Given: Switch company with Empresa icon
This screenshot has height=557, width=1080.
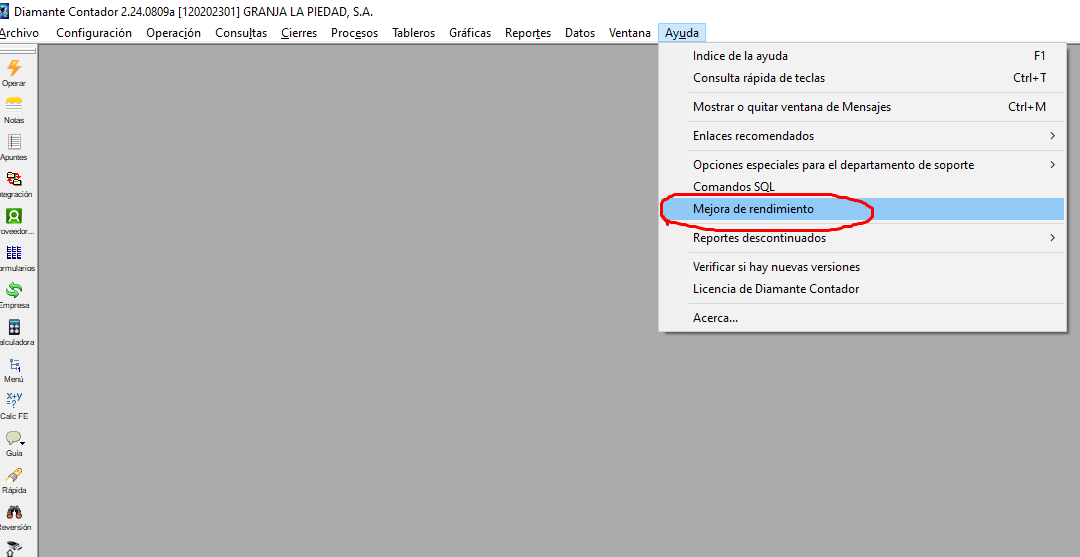Looking at the screenshot, I should 14,290.
